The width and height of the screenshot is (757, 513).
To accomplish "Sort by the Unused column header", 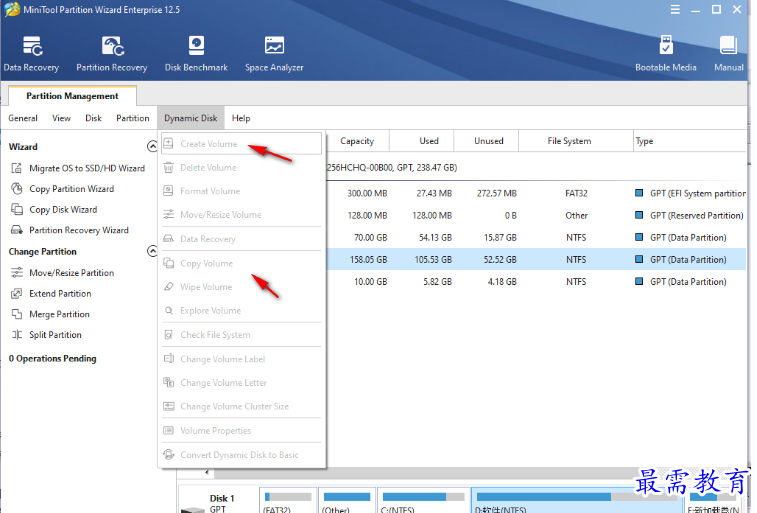I will coord(486,141).
